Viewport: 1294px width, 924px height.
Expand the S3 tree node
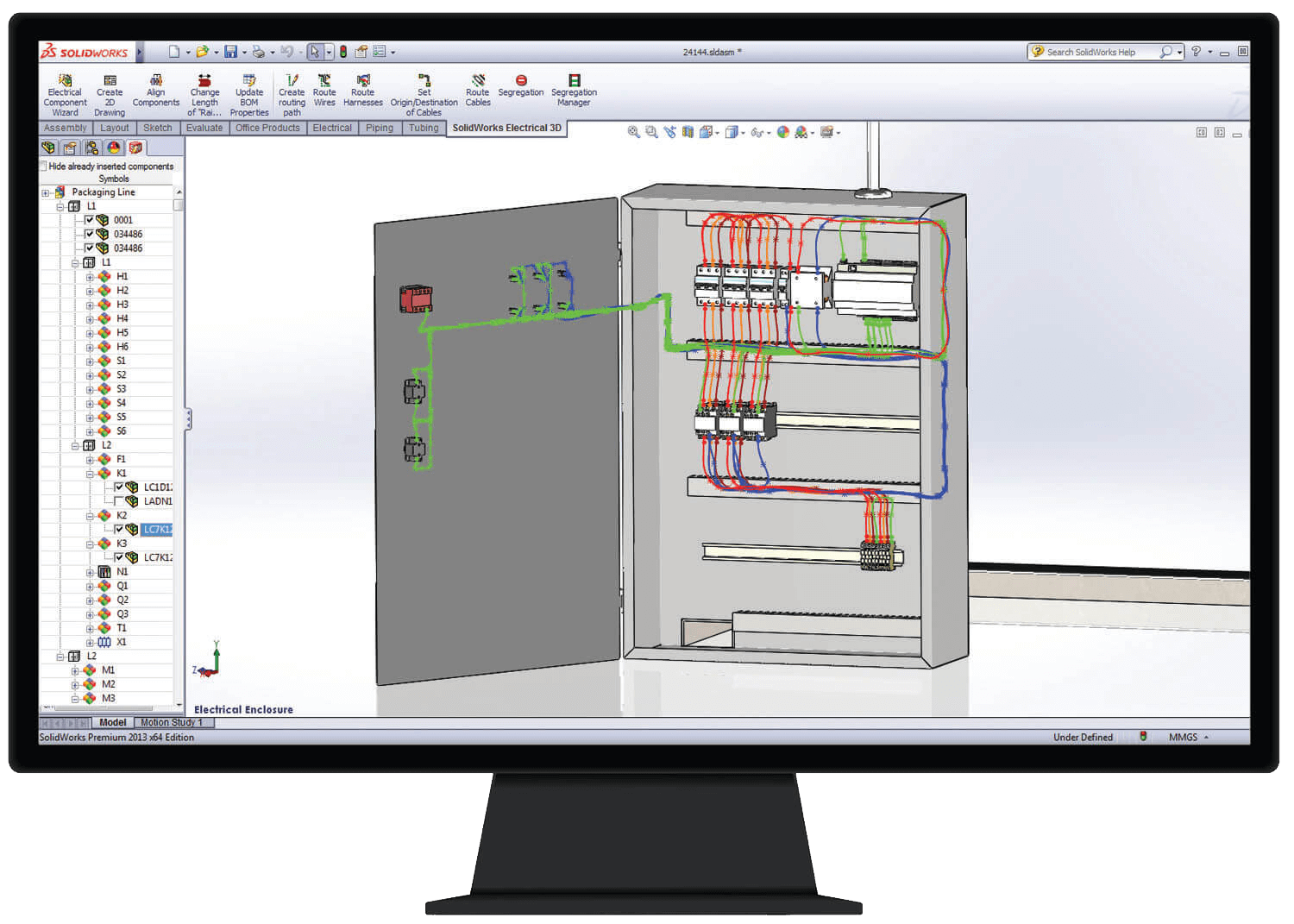(x=90, y=389)
